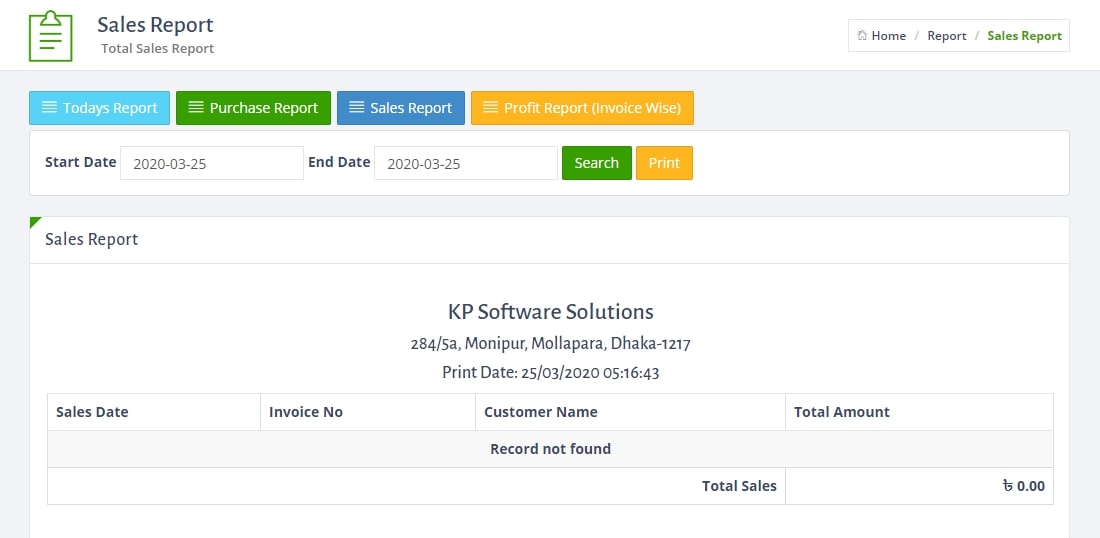Screen dimensions: 1100x538
Task: Click list icon on Profit Report button
Action: 491,107
